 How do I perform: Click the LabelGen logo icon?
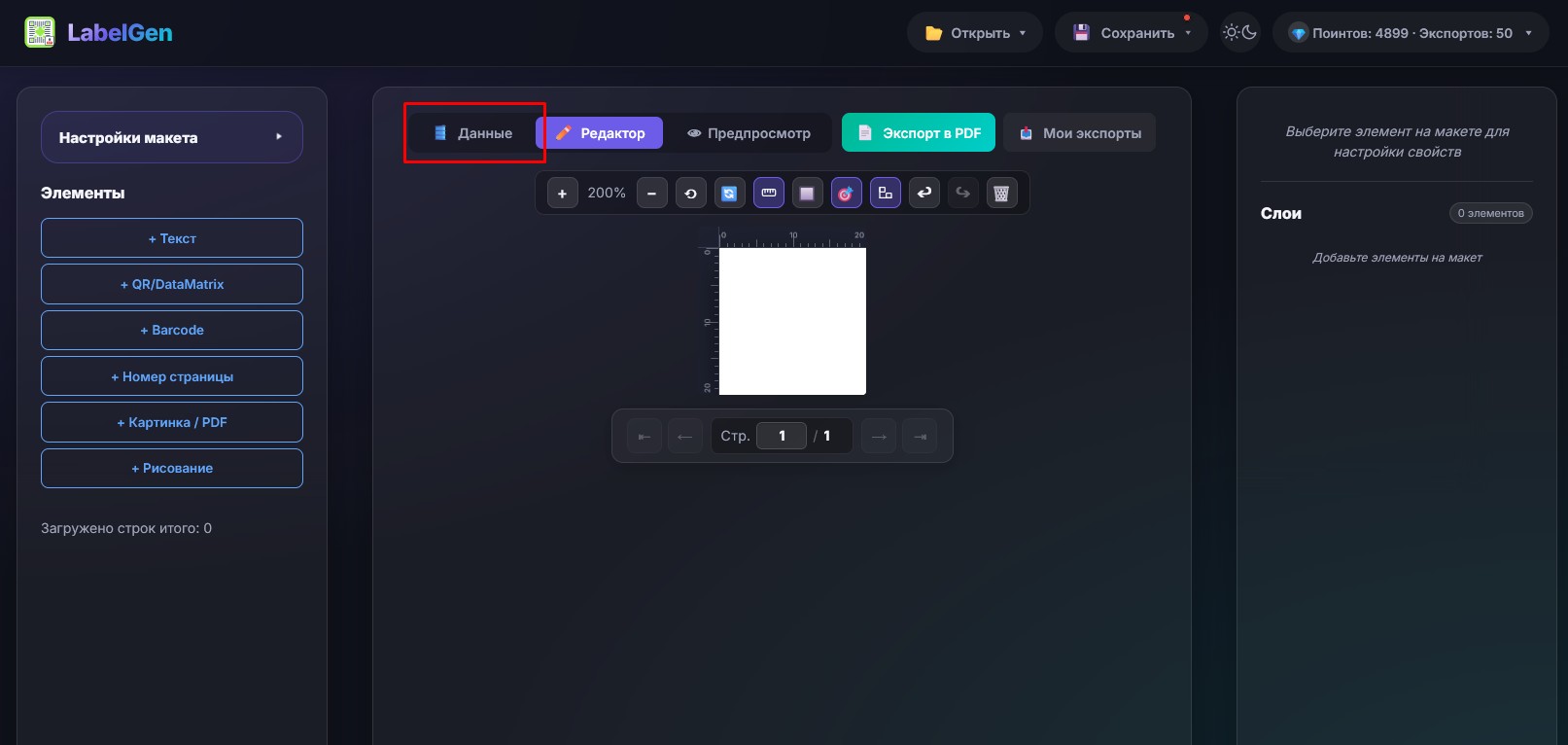pos(40,33)
